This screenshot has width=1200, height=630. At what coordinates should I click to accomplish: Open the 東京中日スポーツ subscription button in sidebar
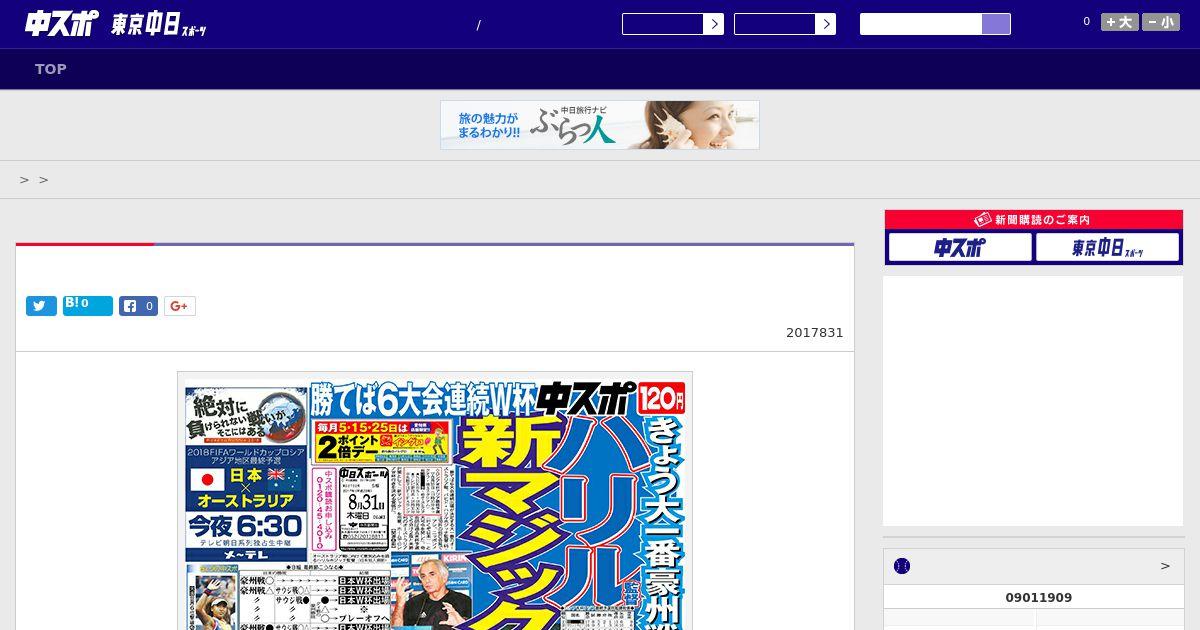[x=1107, y=247]
